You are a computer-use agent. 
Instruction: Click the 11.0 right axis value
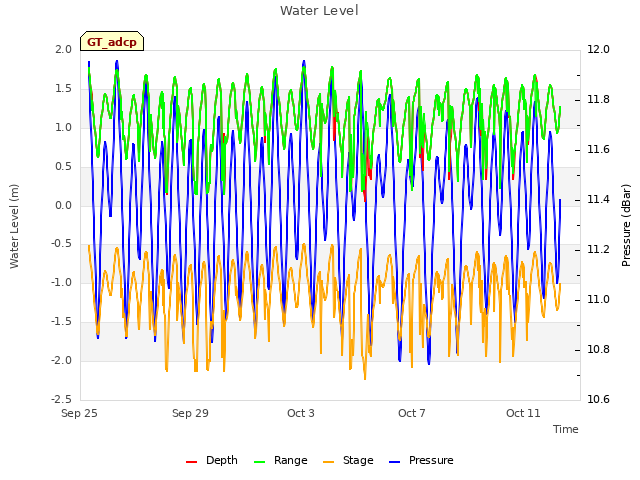click(x=598, y=300)
